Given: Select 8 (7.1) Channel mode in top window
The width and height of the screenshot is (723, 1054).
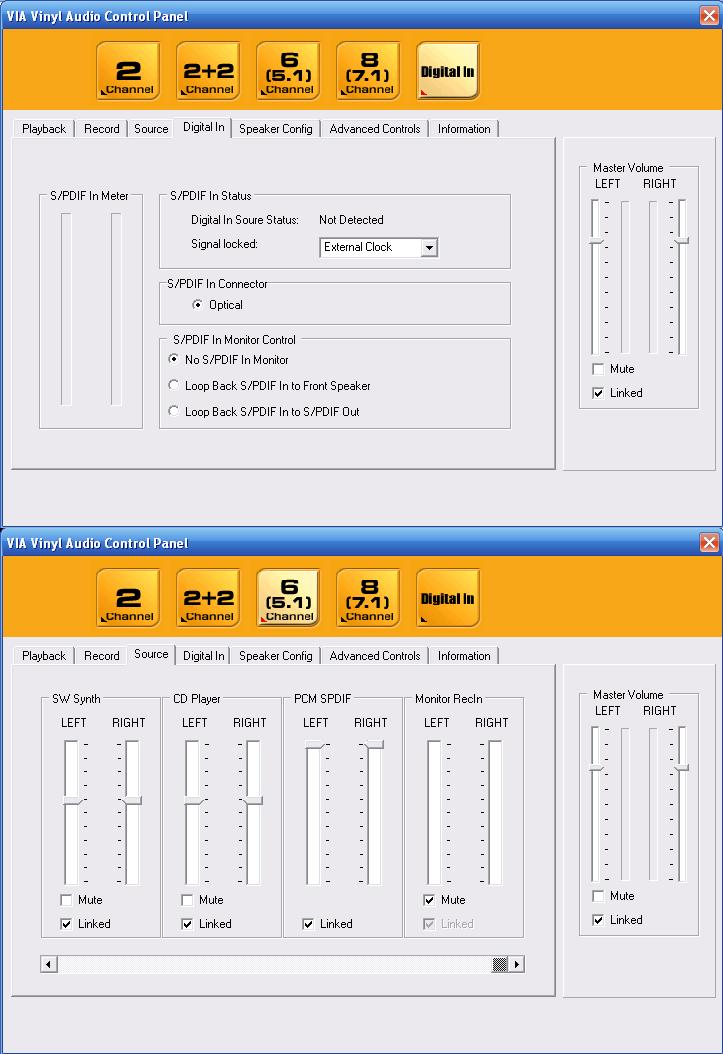Looking at the screenshot, I should 368,71.
